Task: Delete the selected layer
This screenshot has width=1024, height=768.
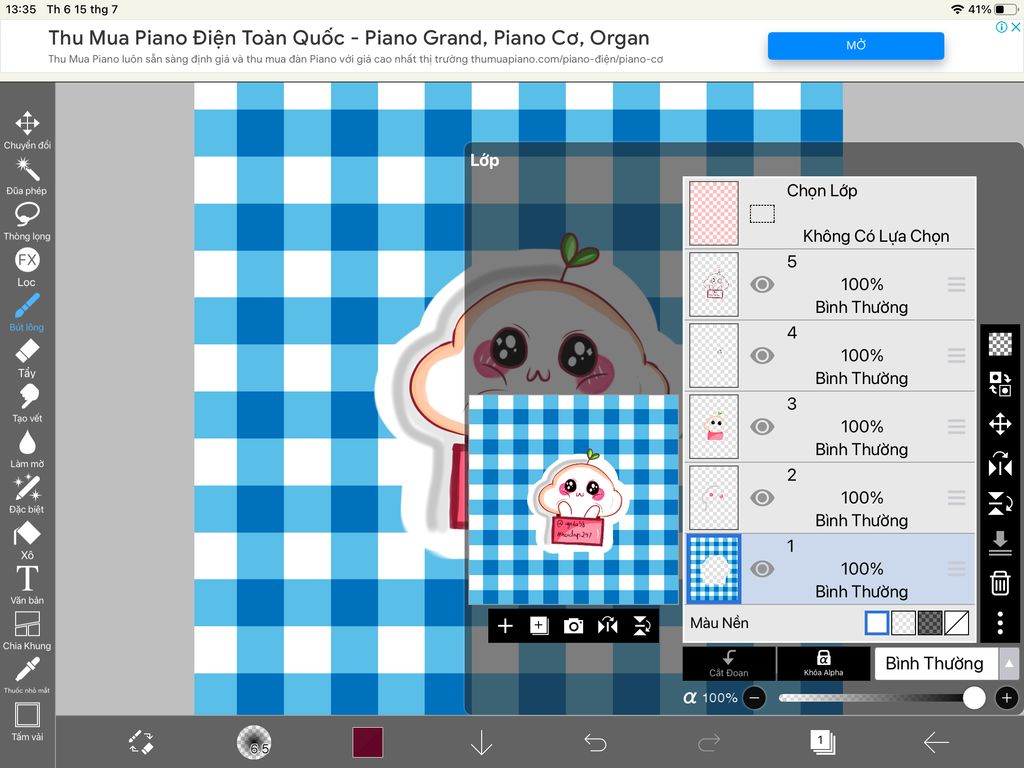Action: tap(1000, 583)
